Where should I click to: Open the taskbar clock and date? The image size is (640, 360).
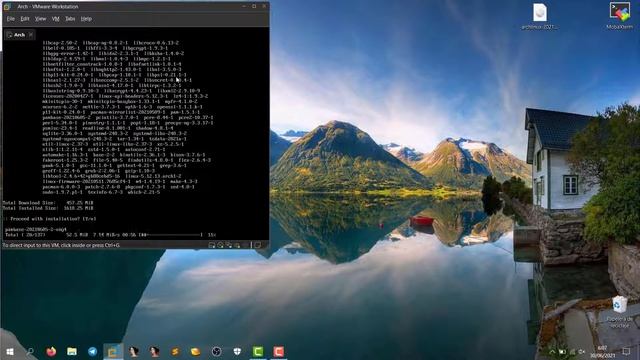point(602,352)
